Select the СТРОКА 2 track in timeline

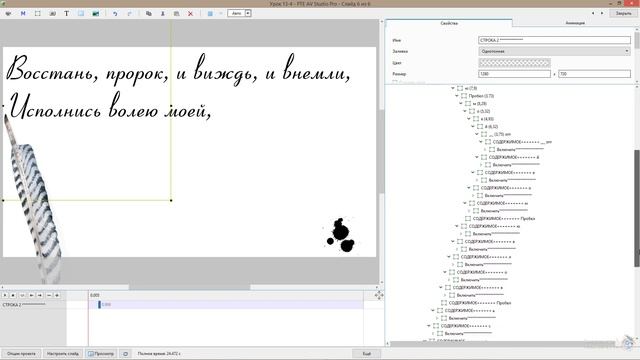click(33, 304)
